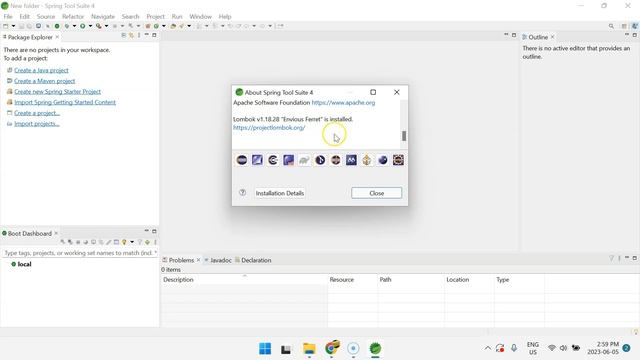Open the Project menu
The height and width of the screenshot is (360, 640).
coord(156,16)
